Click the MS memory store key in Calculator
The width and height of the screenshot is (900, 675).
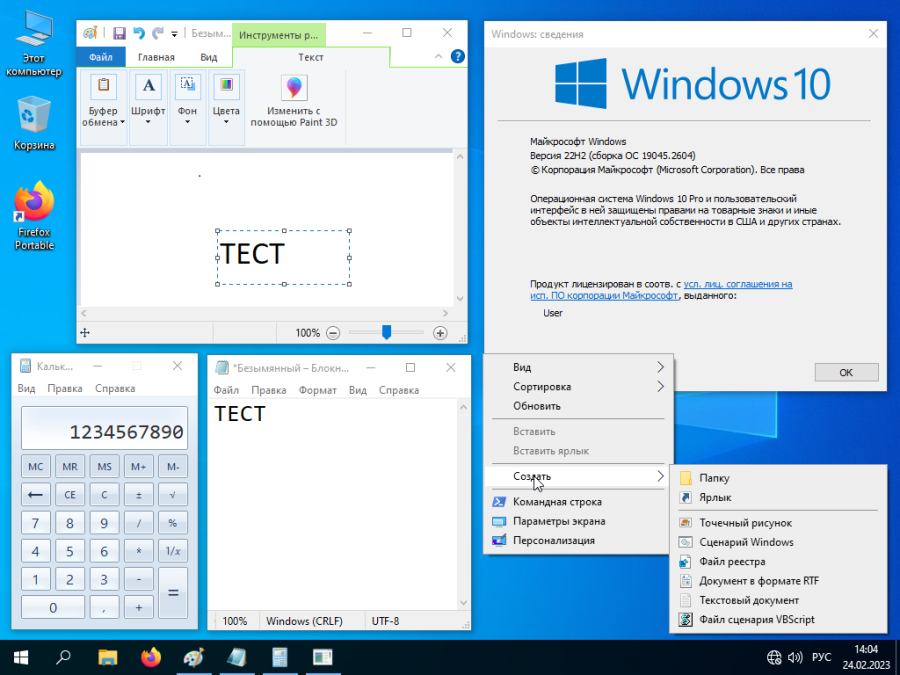click(x=104, y=467)
